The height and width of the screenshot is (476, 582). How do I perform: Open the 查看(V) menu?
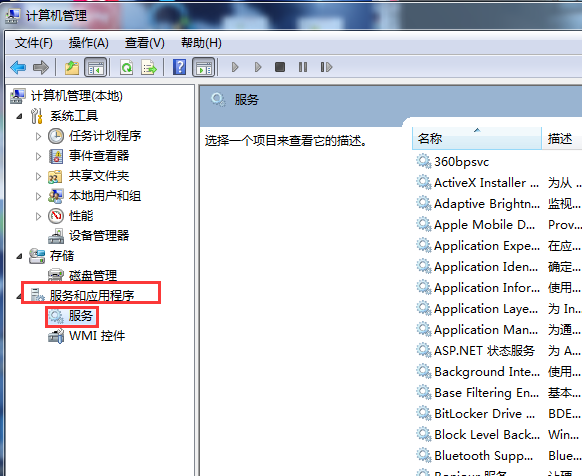pos(144,43)
